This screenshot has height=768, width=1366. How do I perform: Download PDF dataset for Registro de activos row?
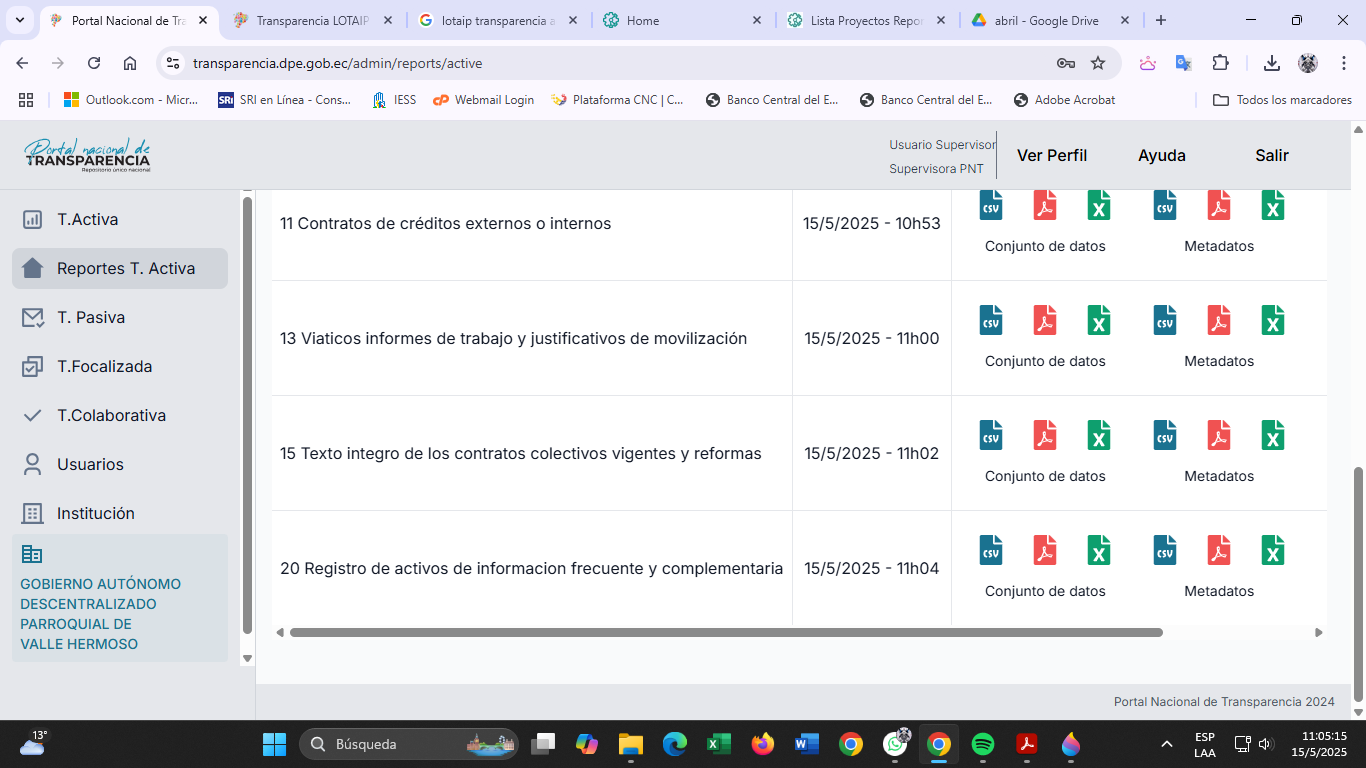(x=1045, y=550)
